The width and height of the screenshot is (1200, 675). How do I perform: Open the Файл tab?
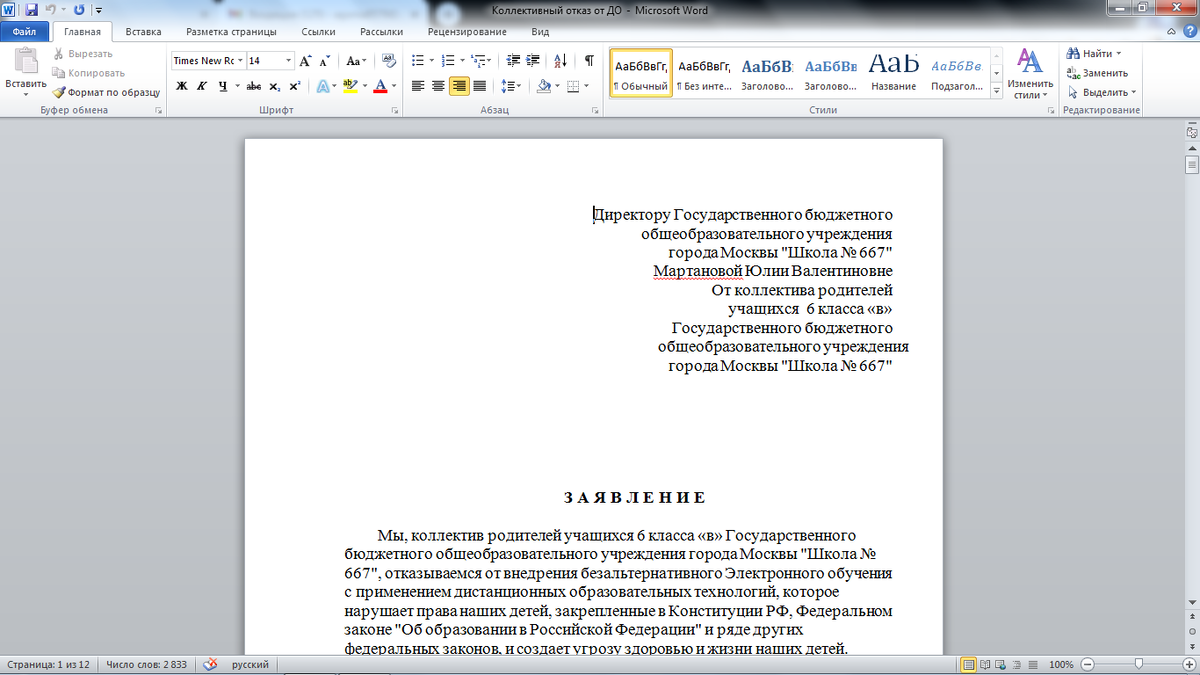click(x=24, y=32)
